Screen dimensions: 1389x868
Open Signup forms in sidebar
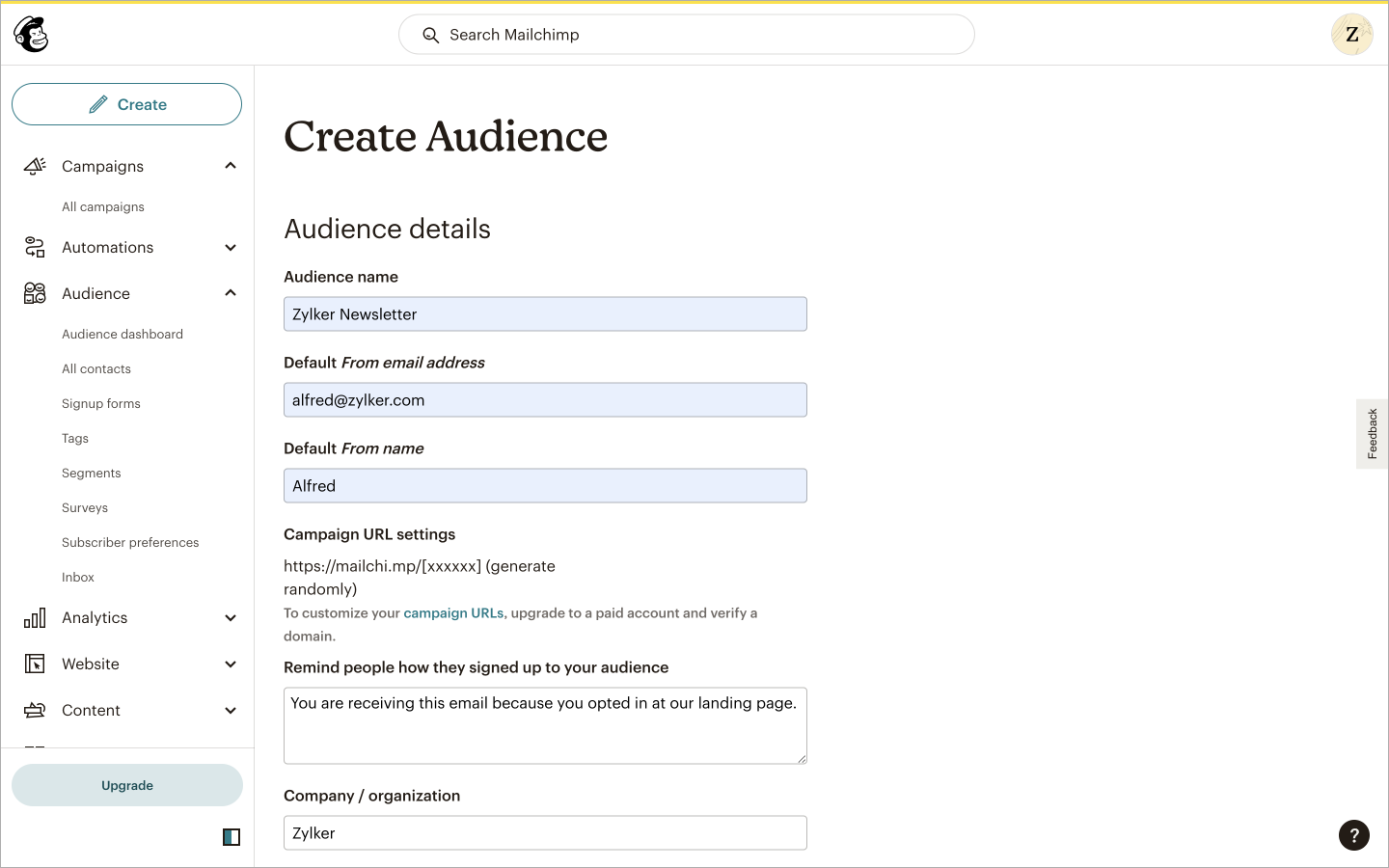(x=101, y=404)
